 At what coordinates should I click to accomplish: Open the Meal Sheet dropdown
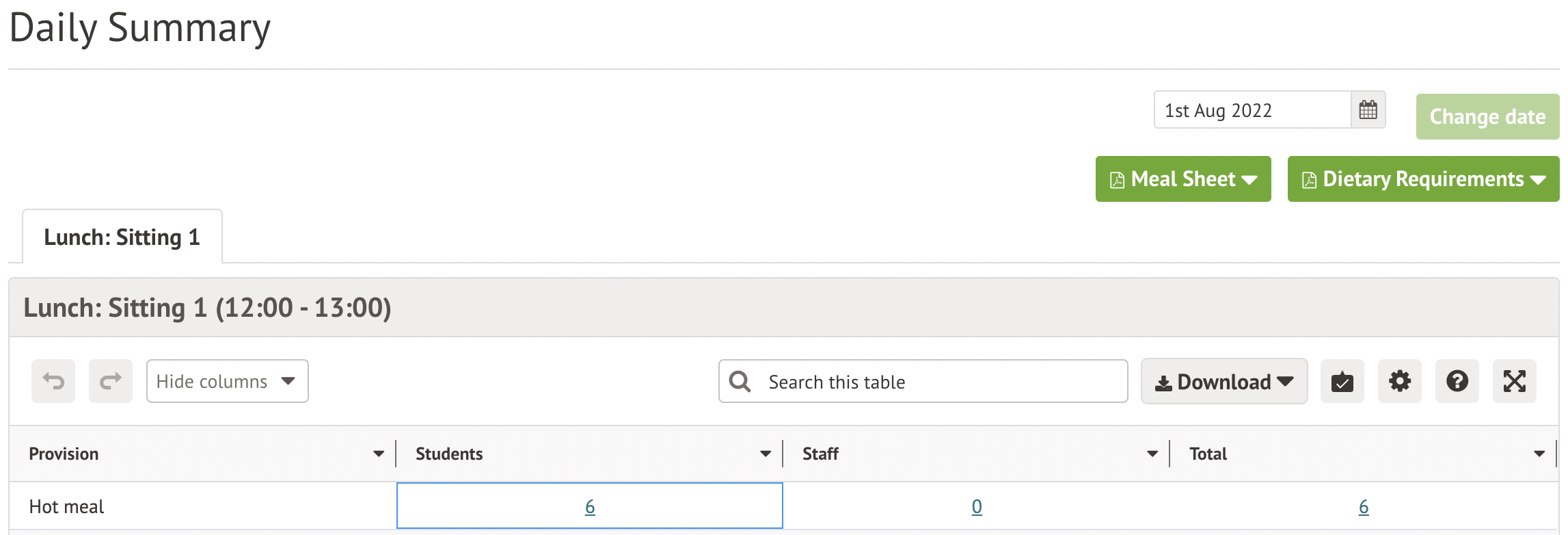1182,179
